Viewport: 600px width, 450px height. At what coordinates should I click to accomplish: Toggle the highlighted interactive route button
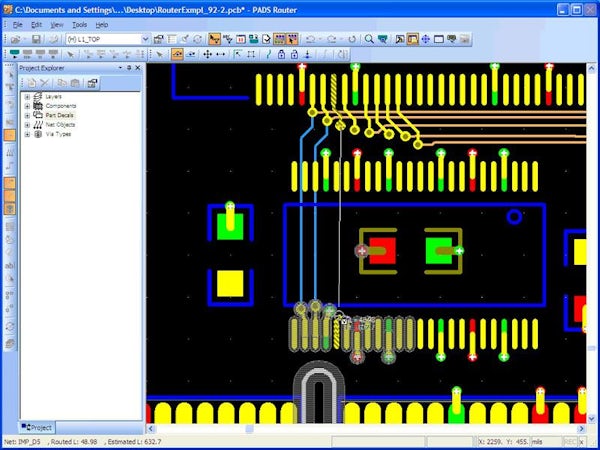click(177, 54)
